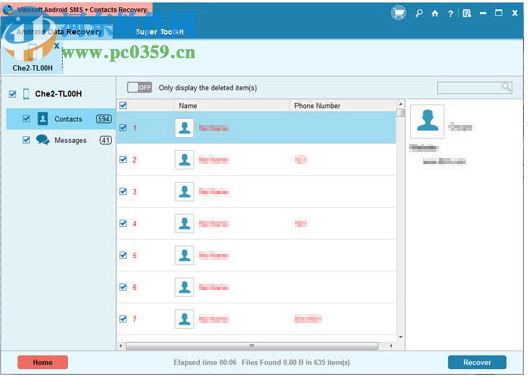Go to home via house icon
This screenshot has height=378, width=528.
tap(435, 13)
